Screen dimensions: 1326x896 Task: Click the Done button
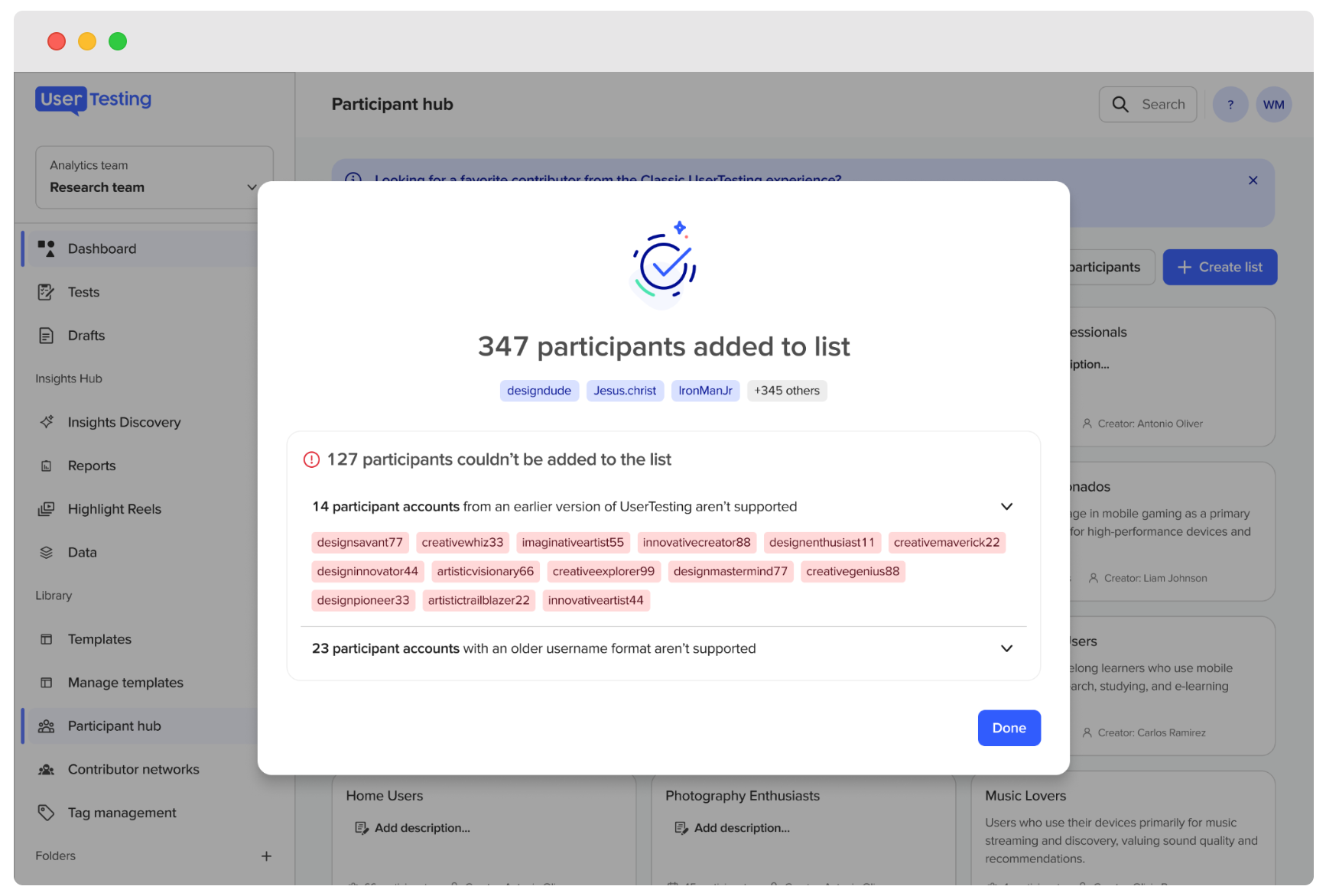pyautogui.click(x=1009, y=728)
